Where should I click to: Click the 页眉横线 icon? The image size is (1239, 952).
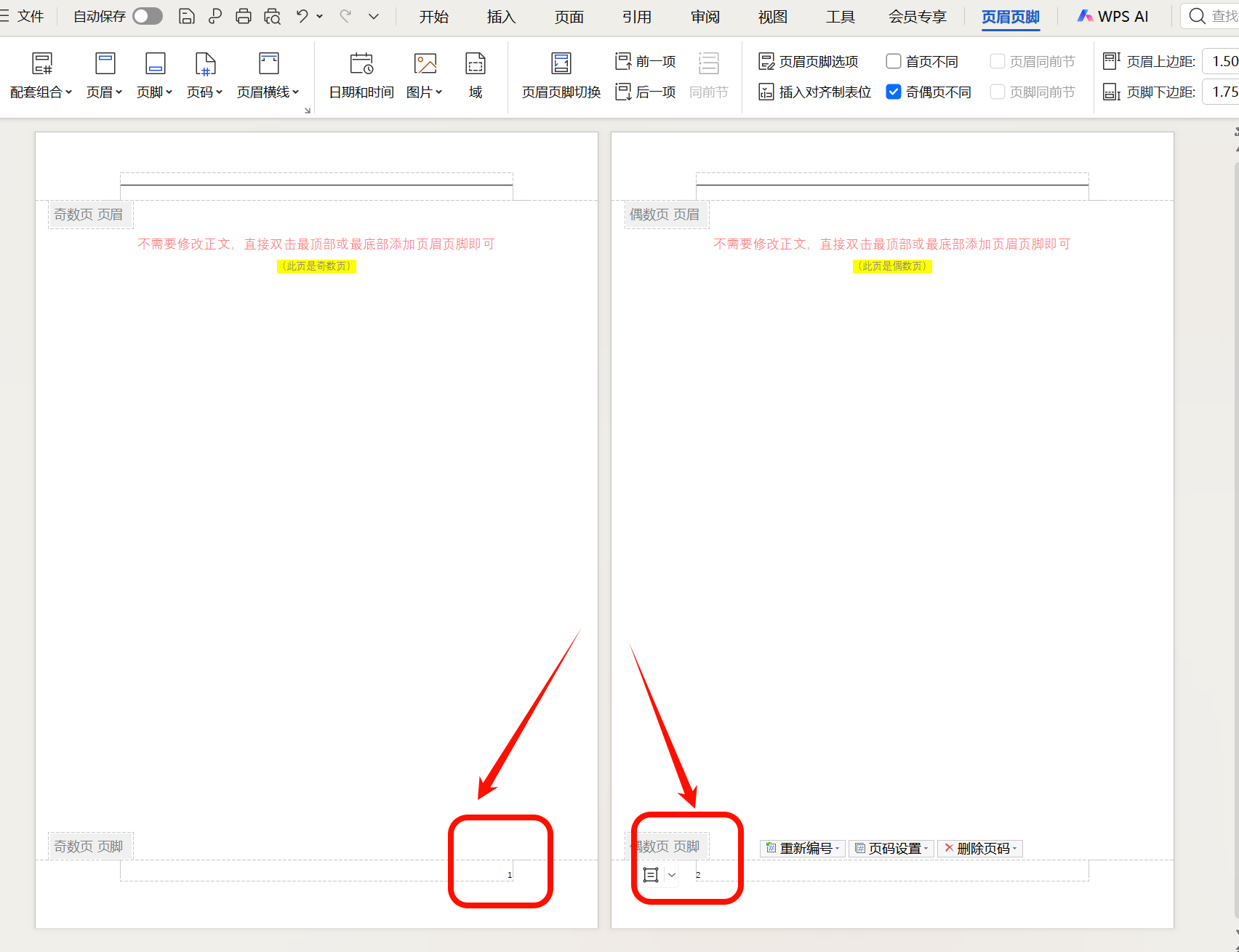click(x=269, y=63)
